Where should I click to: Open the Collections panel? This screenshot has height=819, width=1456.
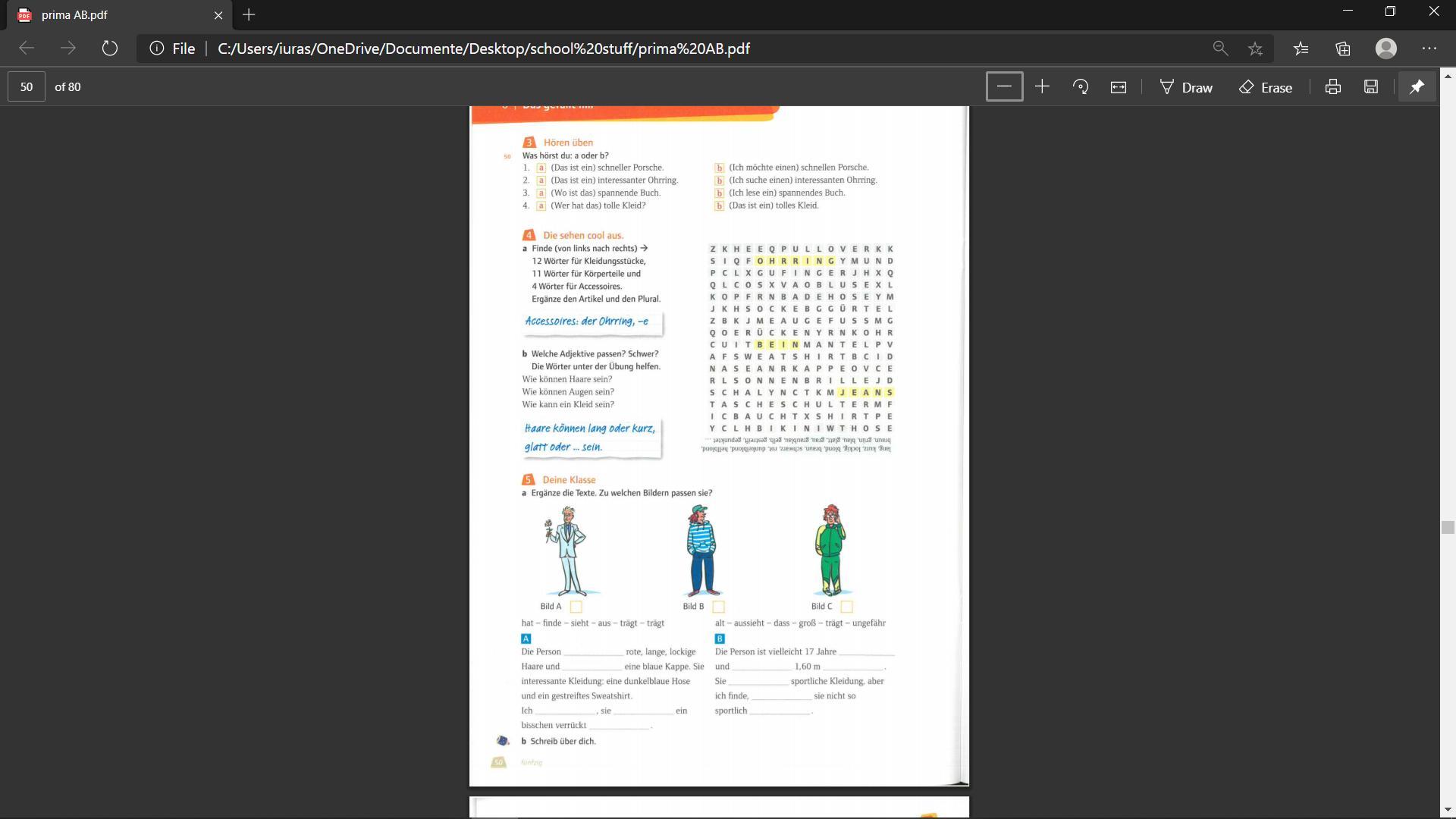click(x=1343, y=49)
